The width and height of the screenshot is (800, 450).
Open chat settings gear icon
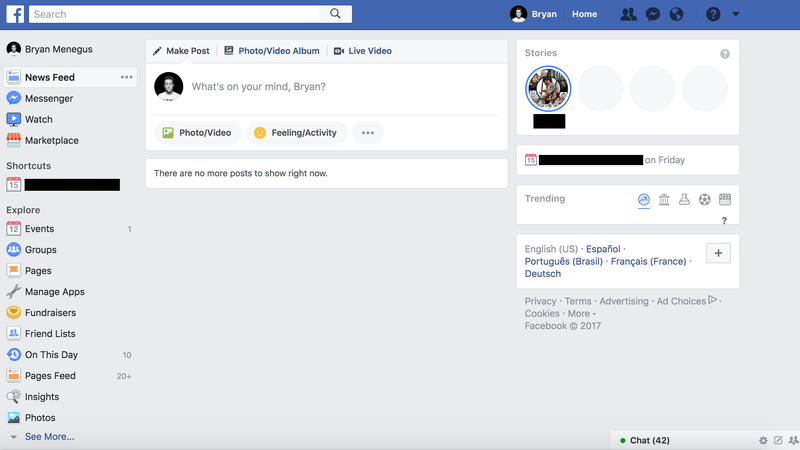pos(763,440)
